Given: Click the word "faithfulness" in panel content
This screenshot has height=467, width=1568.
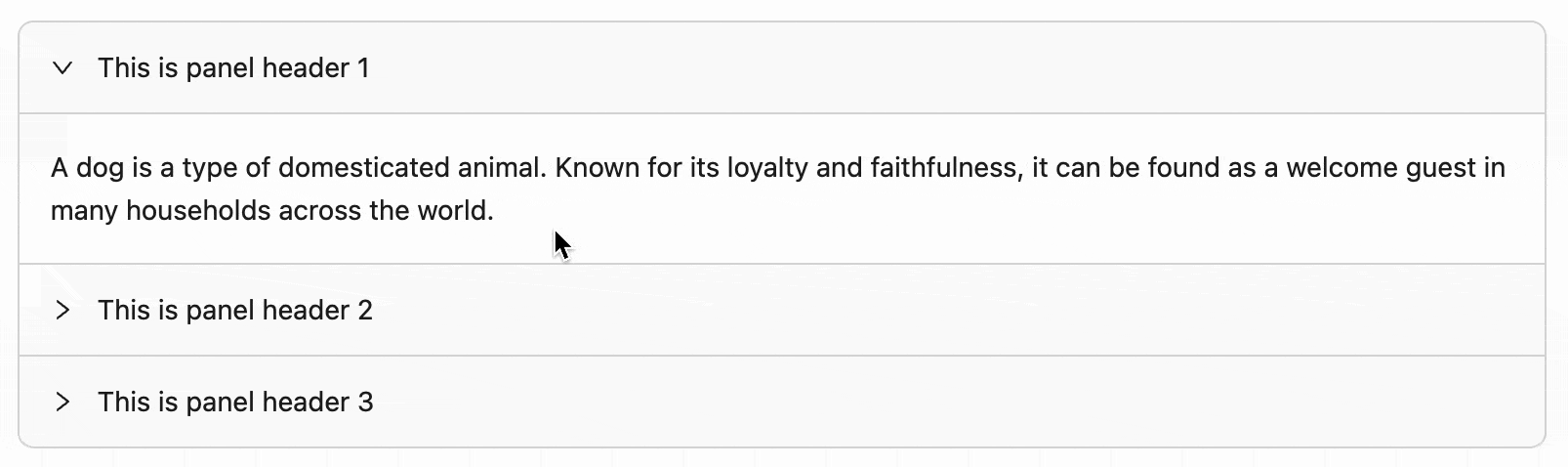Looking at the screenshot, I should click(944, 168).
